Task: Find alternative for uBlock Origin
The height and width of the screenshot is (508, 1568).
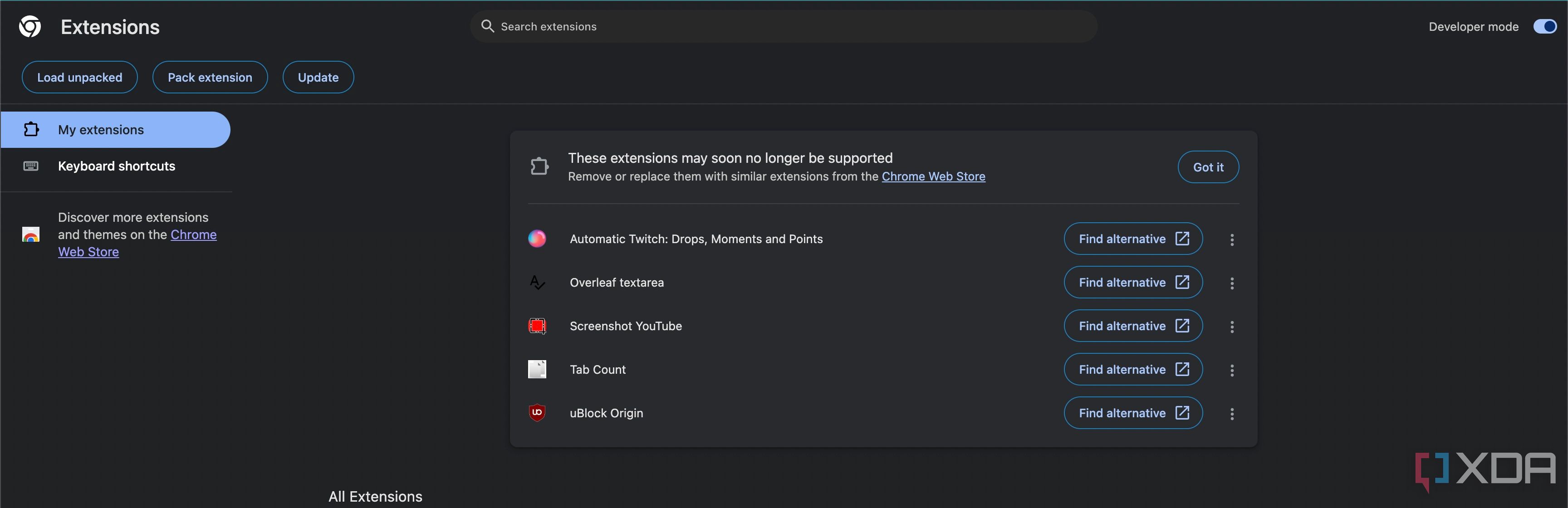Action: tap(1133, 412)
